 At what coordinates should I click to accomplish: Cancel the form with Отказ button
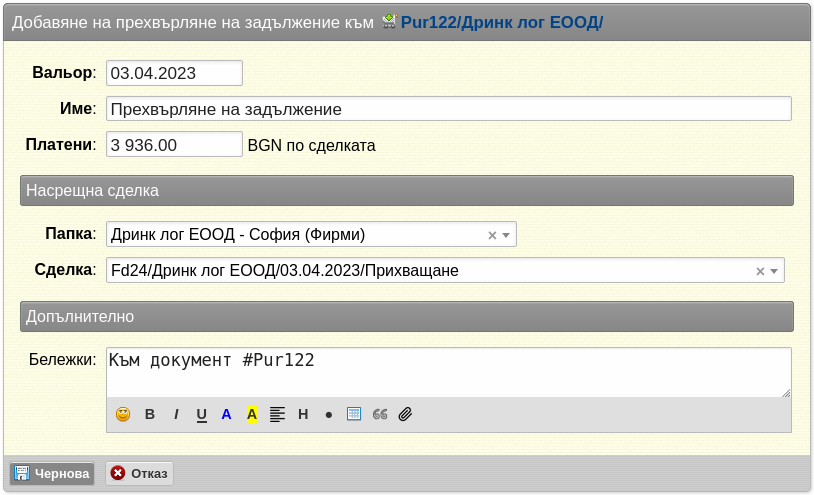(x=139, y=473)
